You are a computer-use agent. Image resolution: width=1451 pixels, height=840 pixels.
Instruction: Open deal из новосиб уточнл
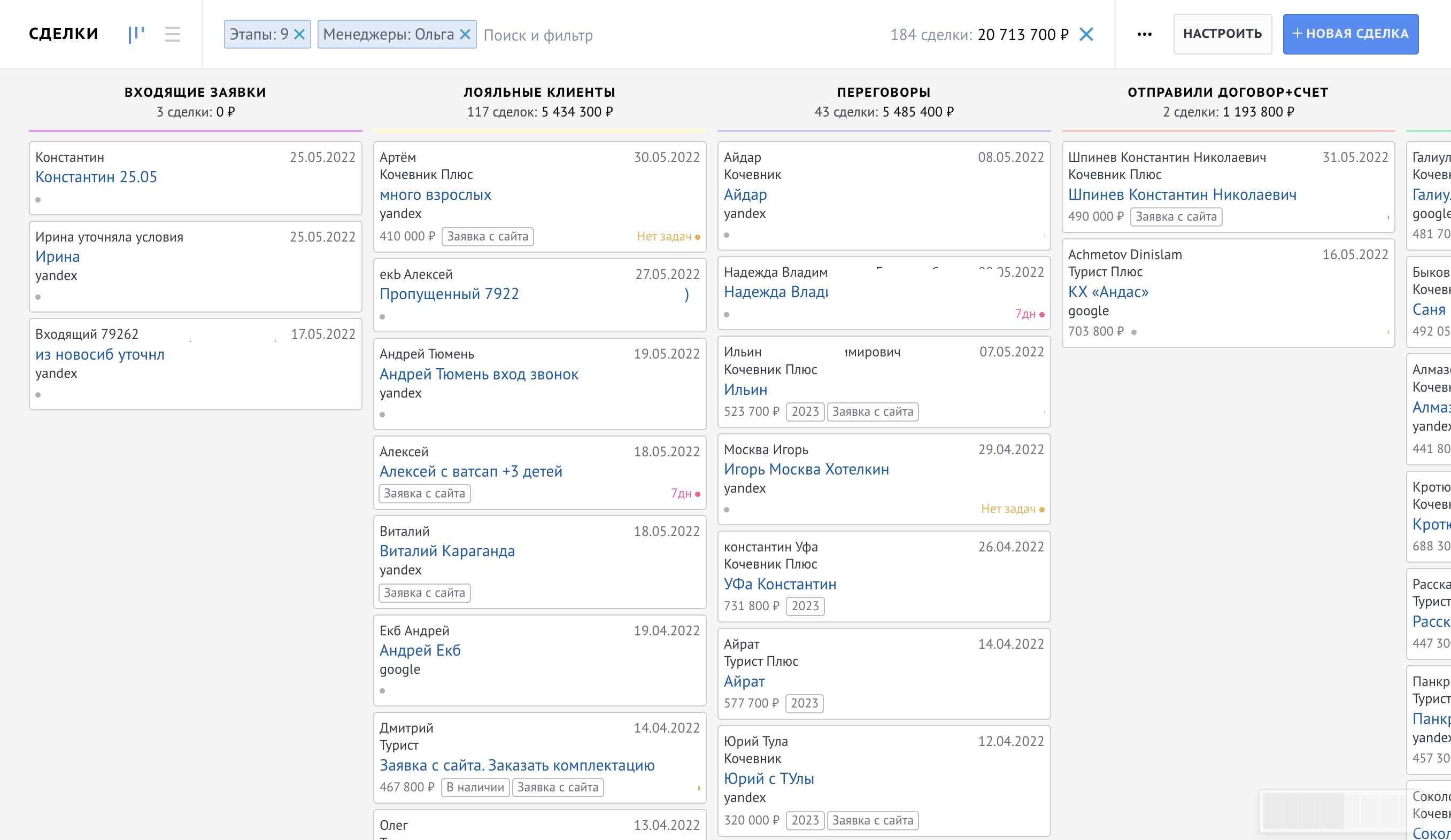coord(100,354)
